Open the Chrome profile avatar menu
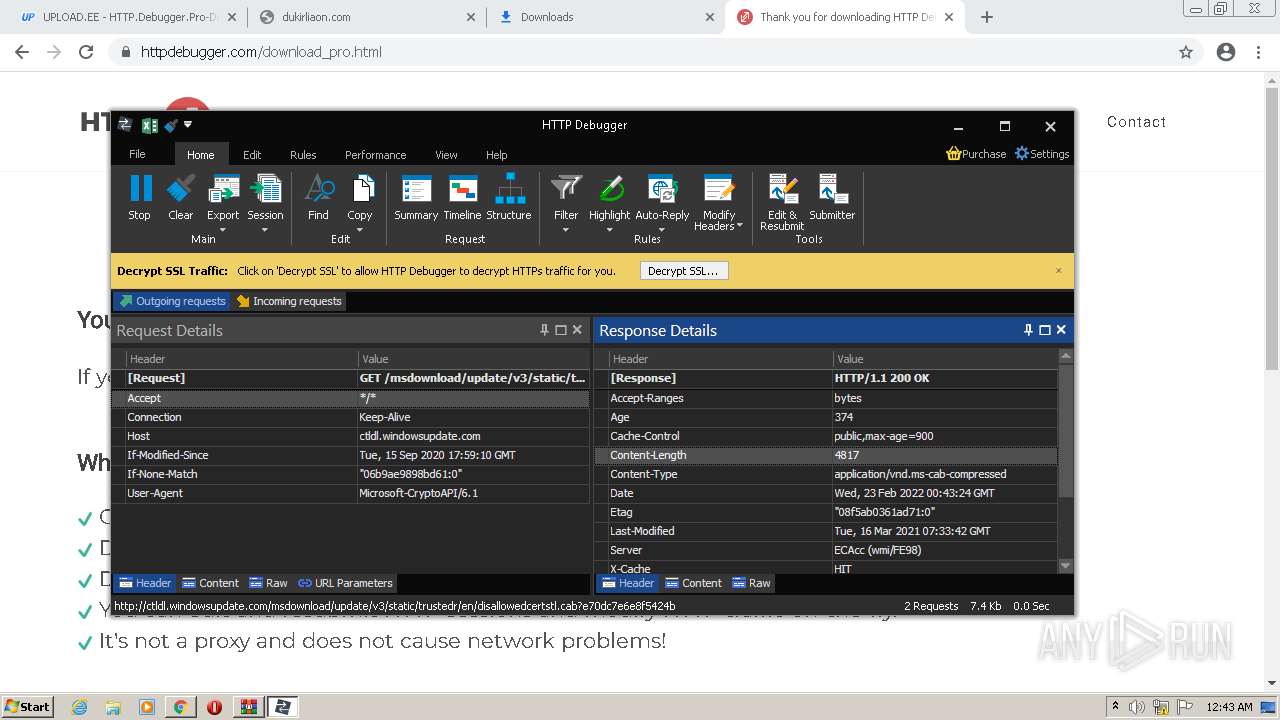The height and width of the screenshot is (720, 1280). [1226, 52]
